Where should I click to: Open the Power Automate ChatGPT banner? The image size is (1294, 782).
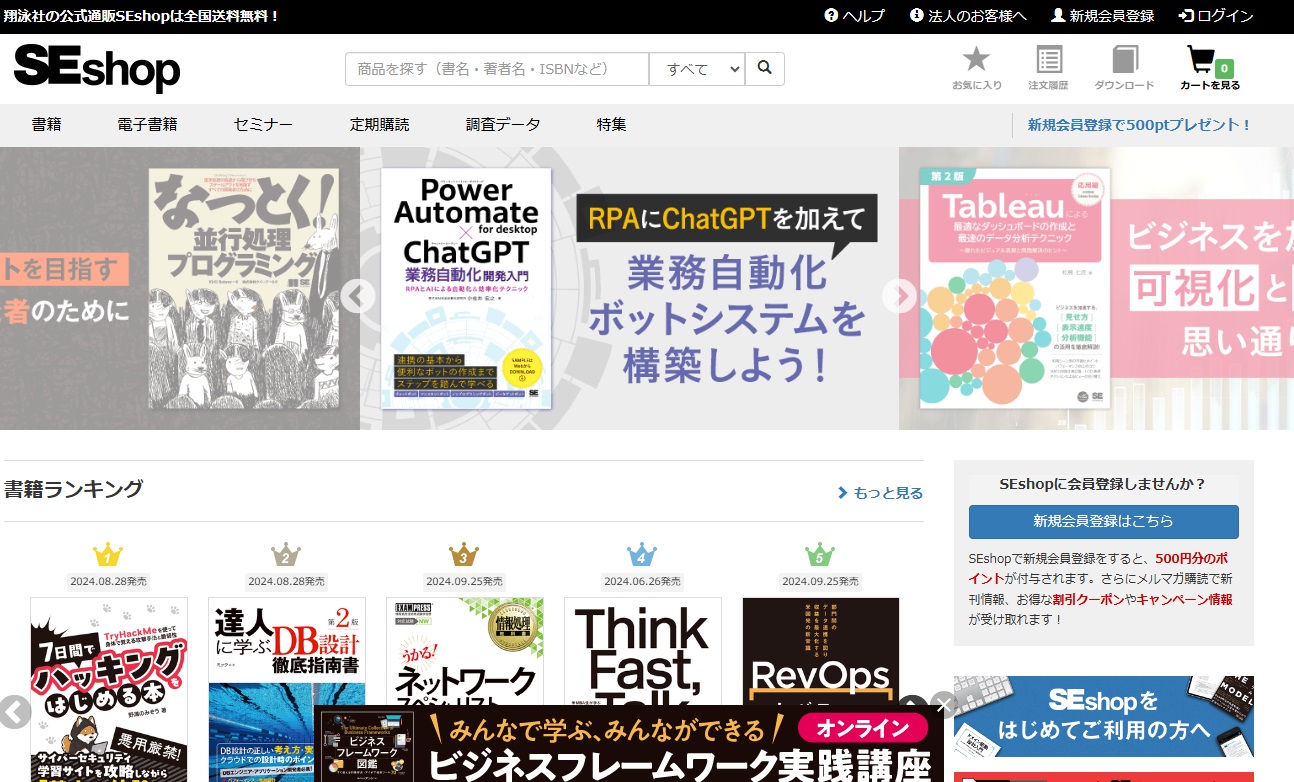point(629,288)
